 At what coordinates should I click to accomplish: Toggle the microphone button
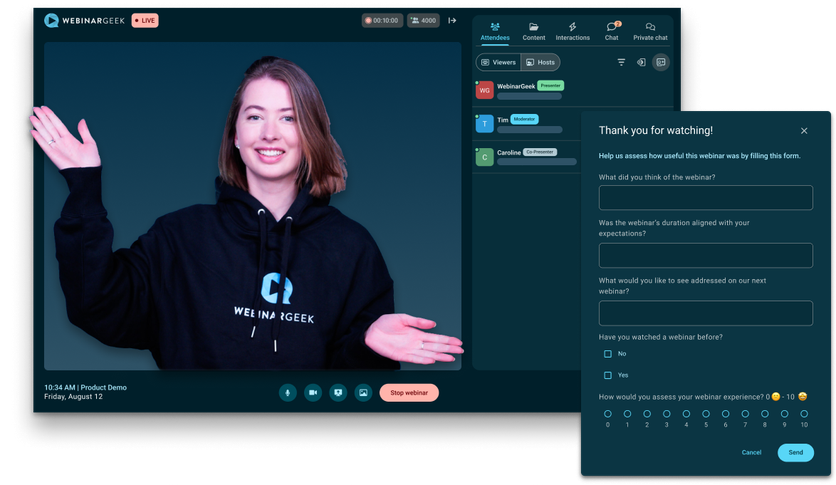[x=287, y=393]
